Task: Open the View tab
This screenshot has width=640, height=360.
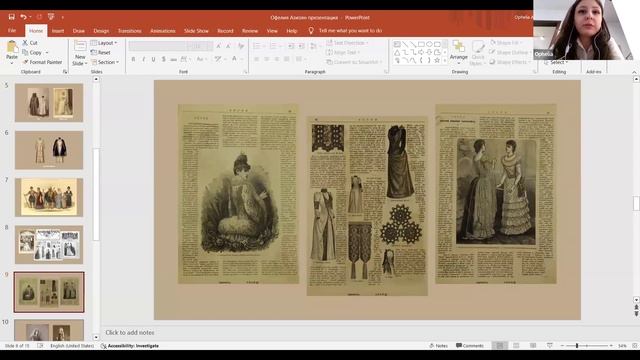Action: click(x=272, y=31)
